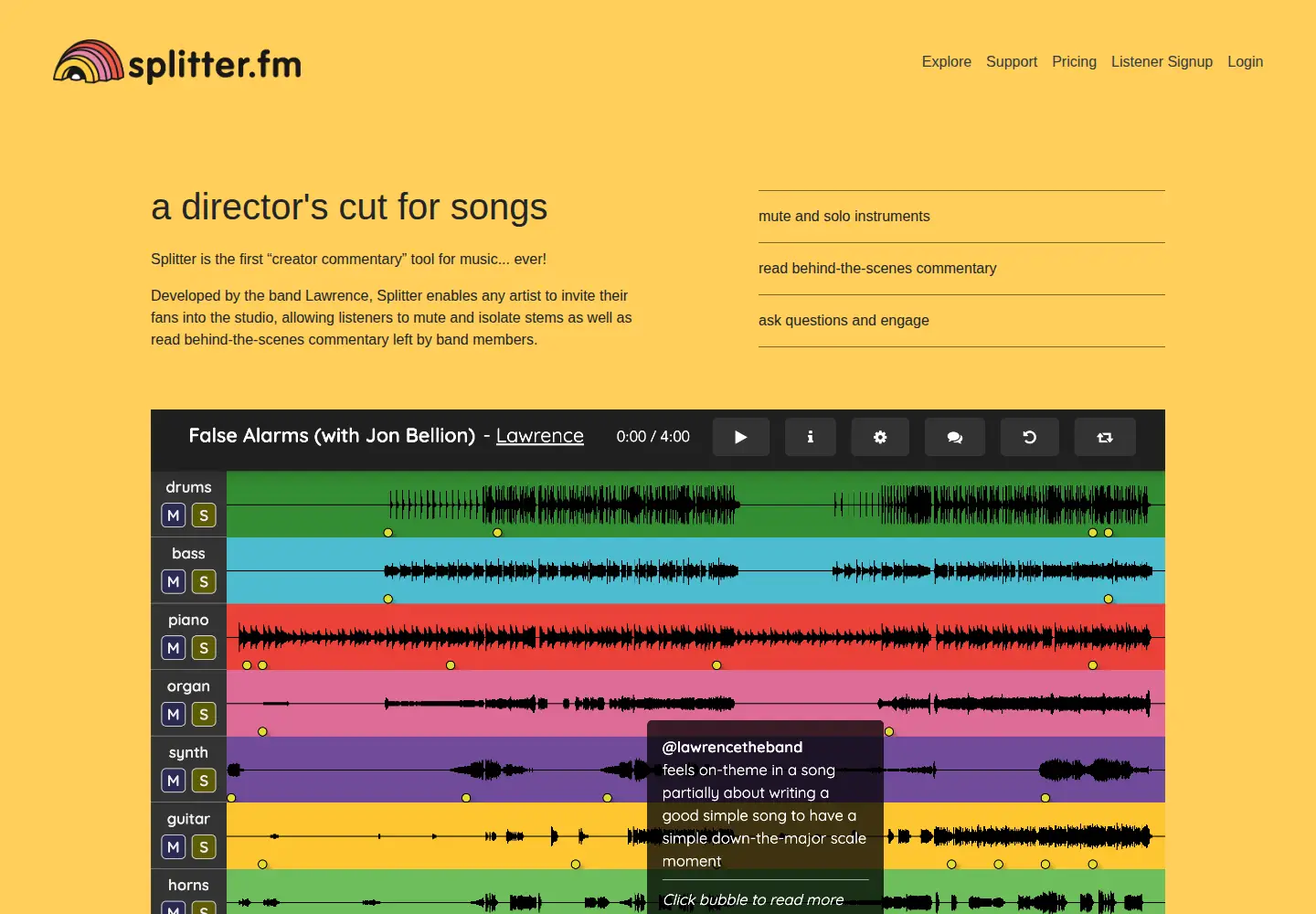Click the 0:00 / 4:00 time display
Viewport: 1316px width, 914px height.
tap(653, 437)
